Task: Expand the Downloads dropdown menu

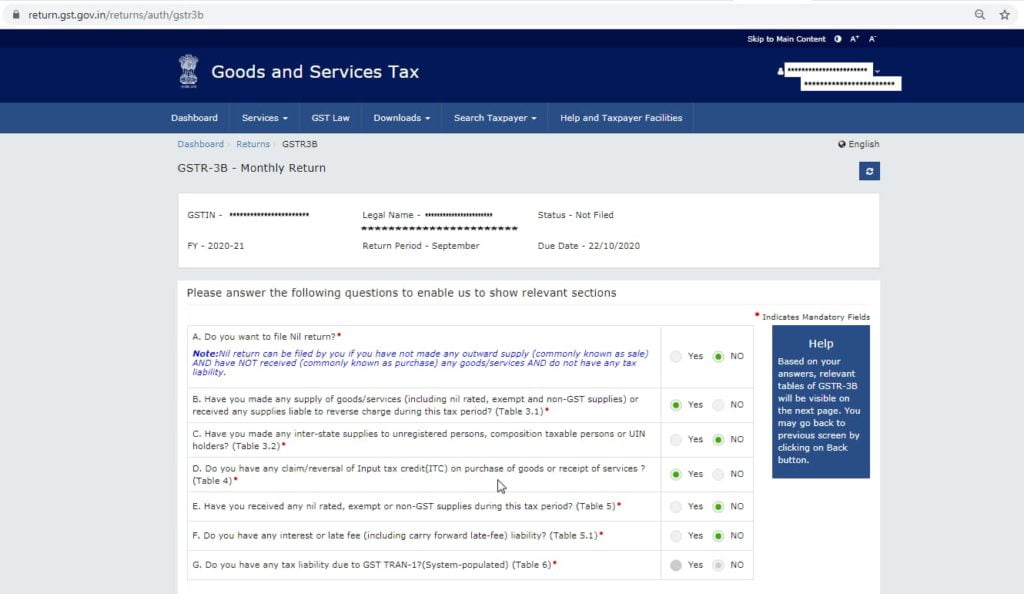Action: pyautogui.click(x=402, y=118)
